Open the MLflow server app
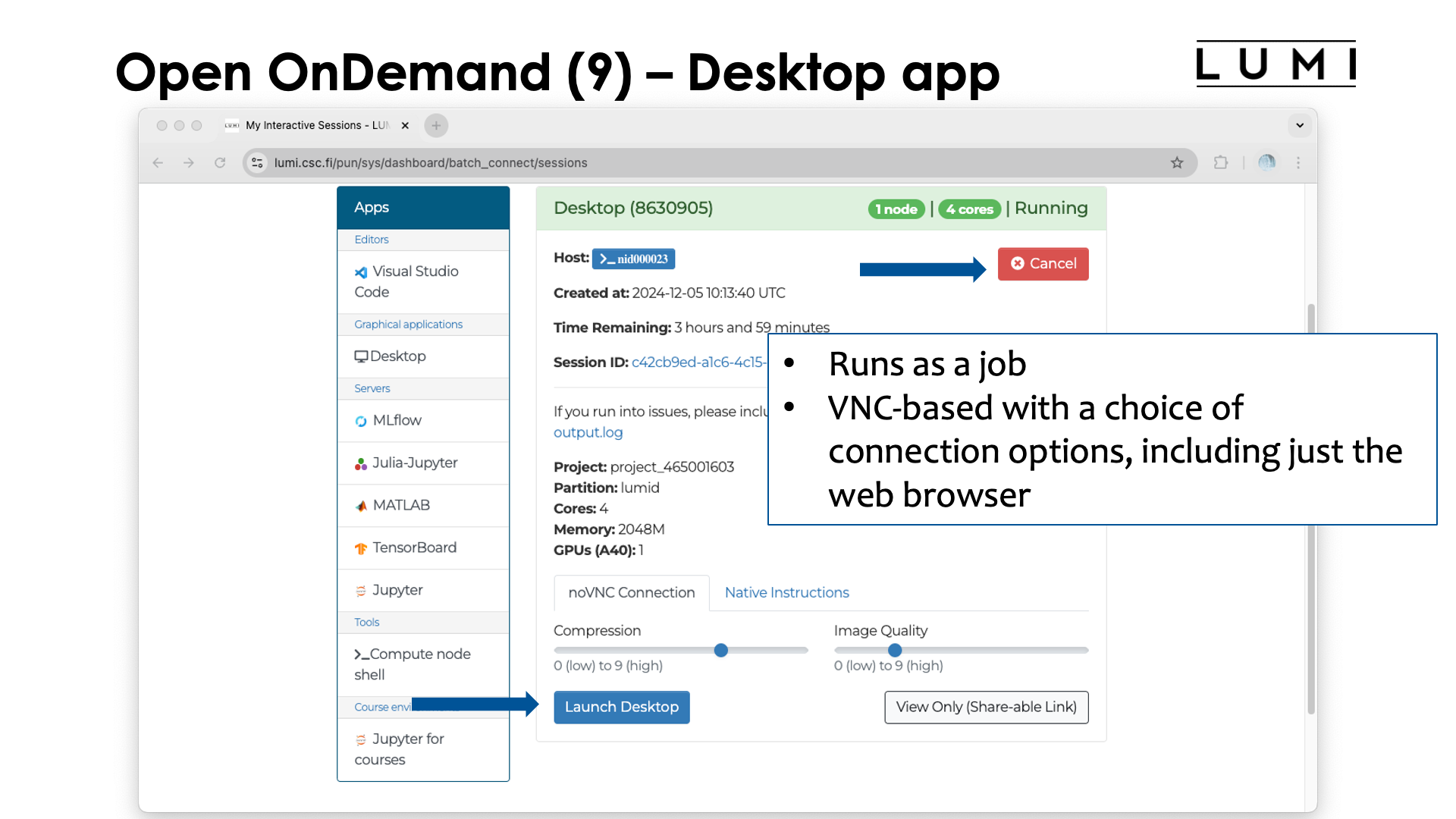Screen dimensions: 1456x819 click(x=397, y=420)
